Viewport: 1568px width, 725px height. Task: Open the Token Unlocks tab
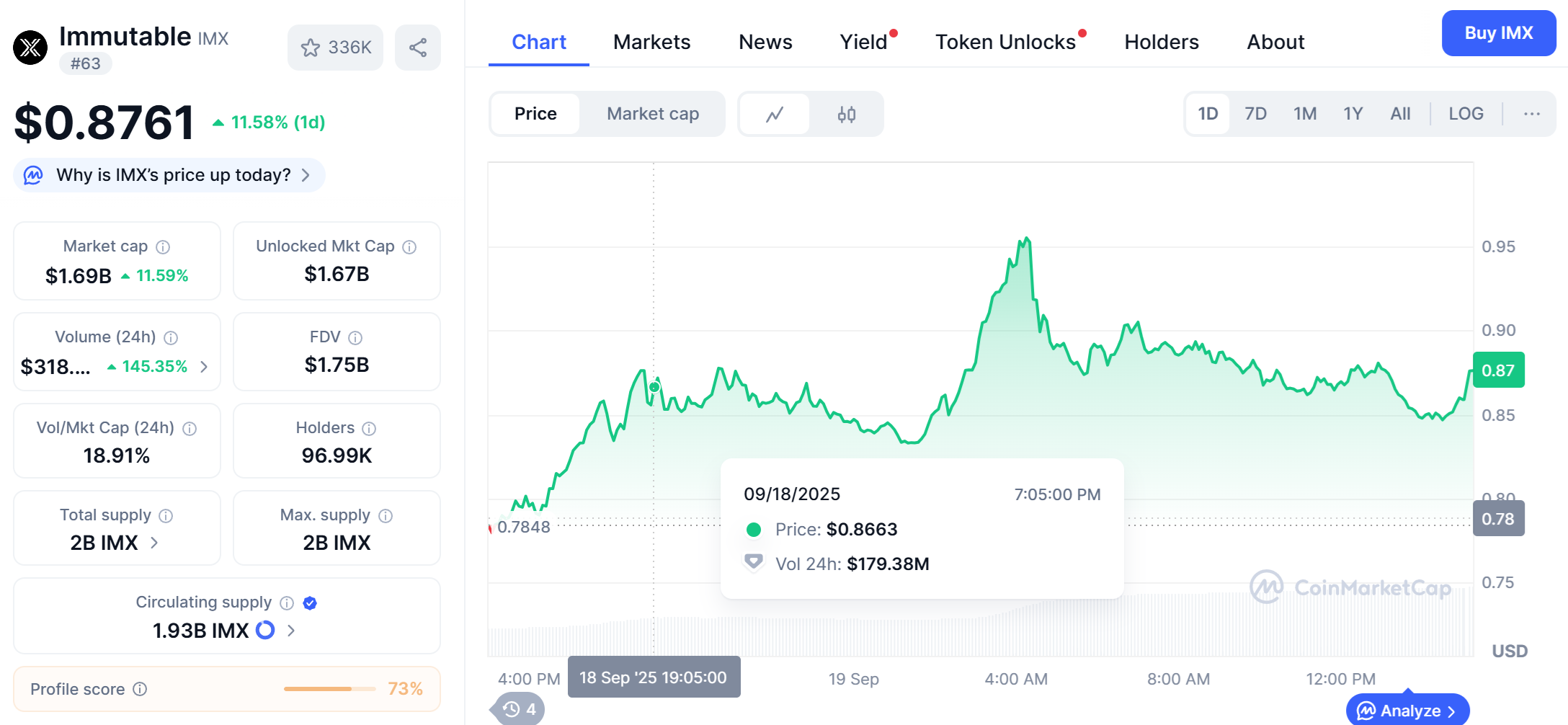point(1005,42)
